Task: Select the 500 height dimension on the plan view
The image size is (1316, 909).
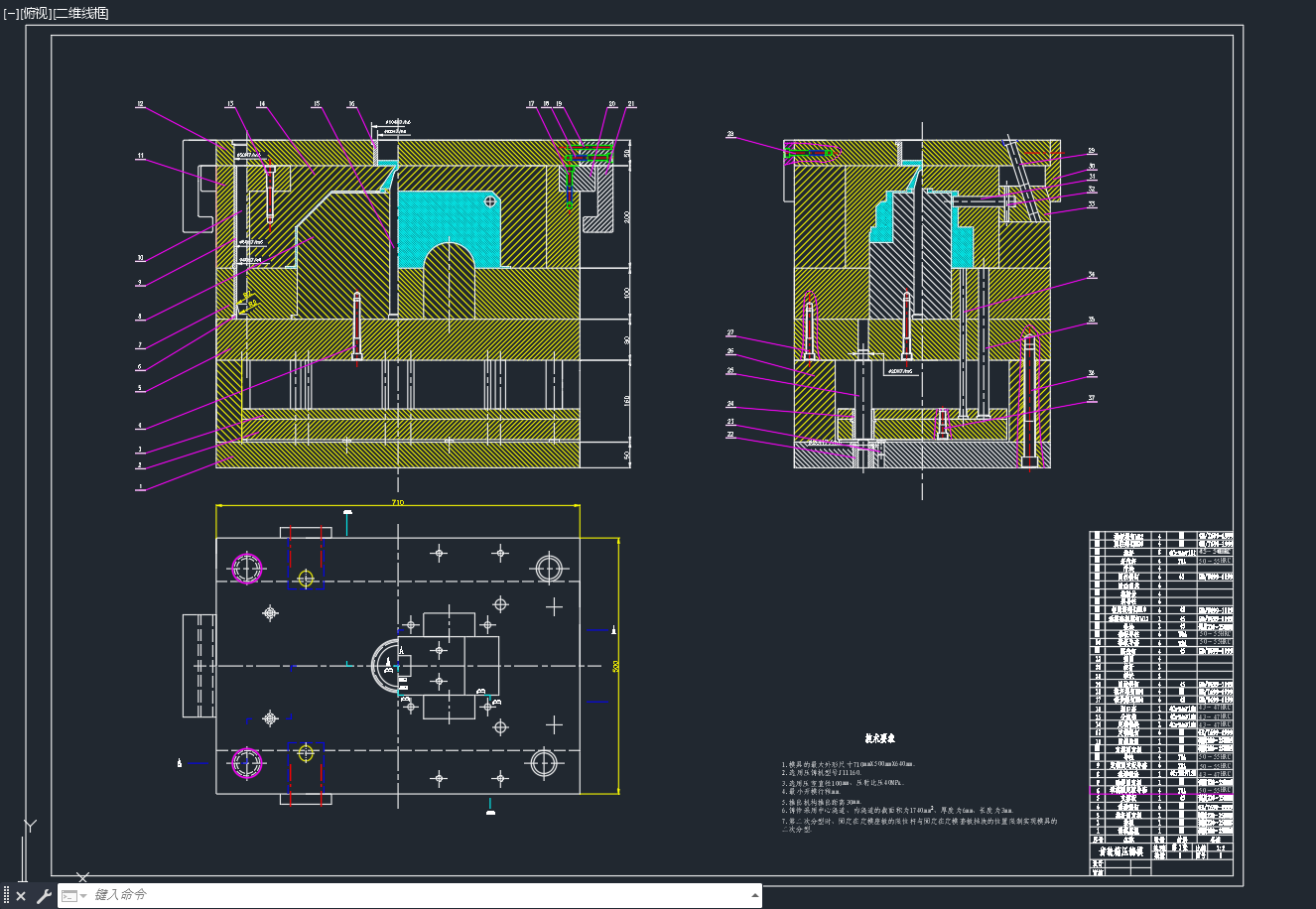Action: [x=615, y=667]
